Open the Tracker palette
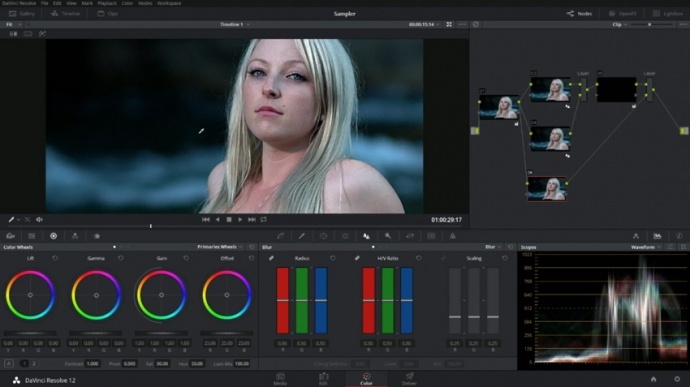 point(345,236)
